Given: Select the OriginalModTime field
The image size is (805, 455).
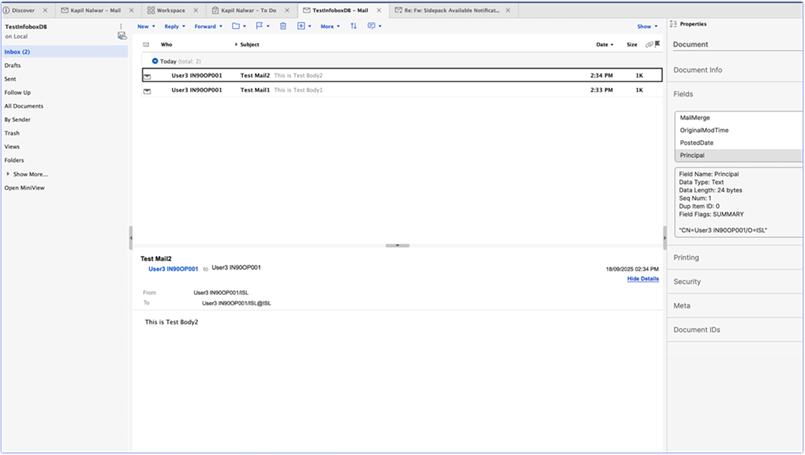Looking at the screenshot, I should click(x=738, y=130).
